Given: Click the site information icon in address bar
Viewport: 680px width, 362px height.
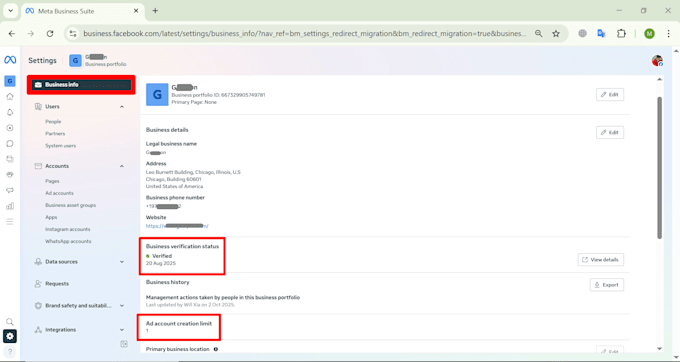Looking at the screenshot, I should pyautogui.click(x=73, y=33).
